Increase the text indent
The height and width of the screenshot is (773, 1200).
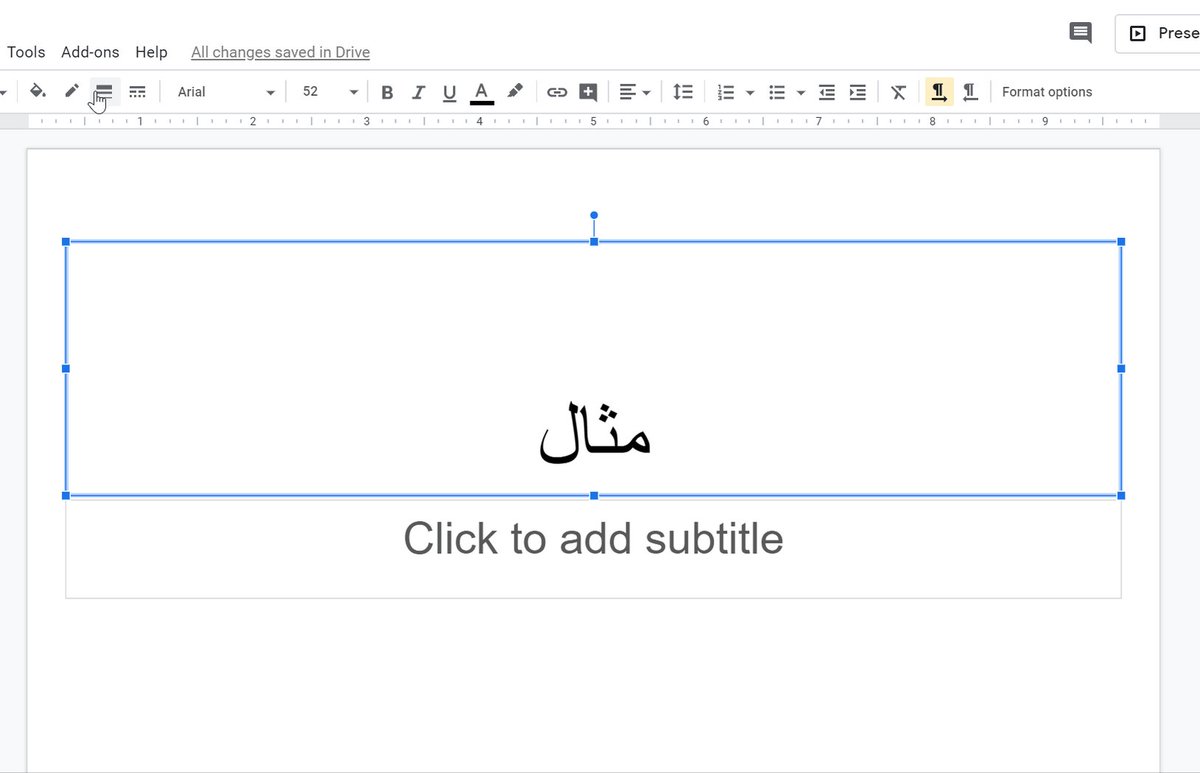pyautogui.click(x=858, y=92)
